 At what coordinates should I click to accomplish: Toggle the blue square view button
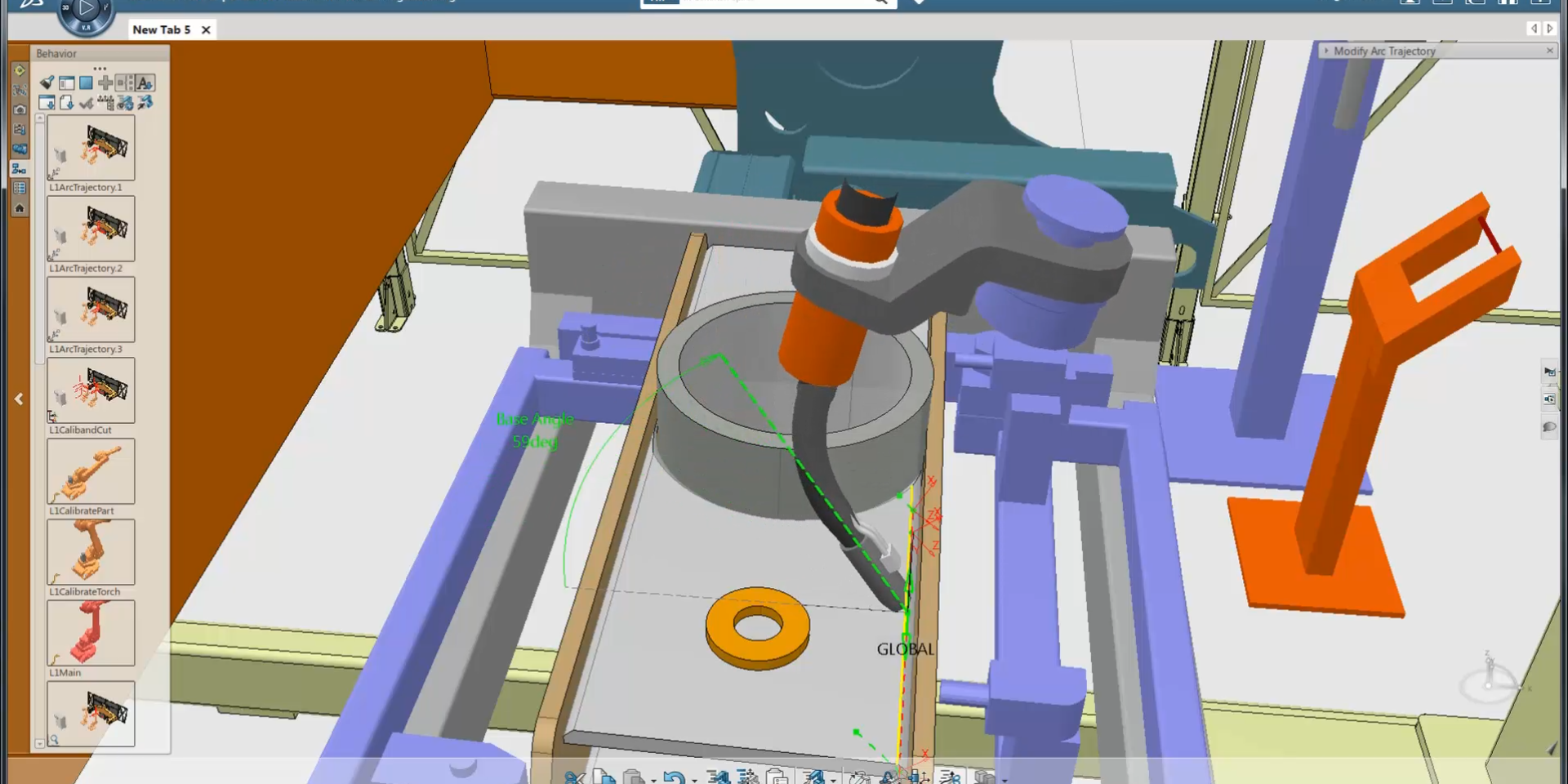86,82
